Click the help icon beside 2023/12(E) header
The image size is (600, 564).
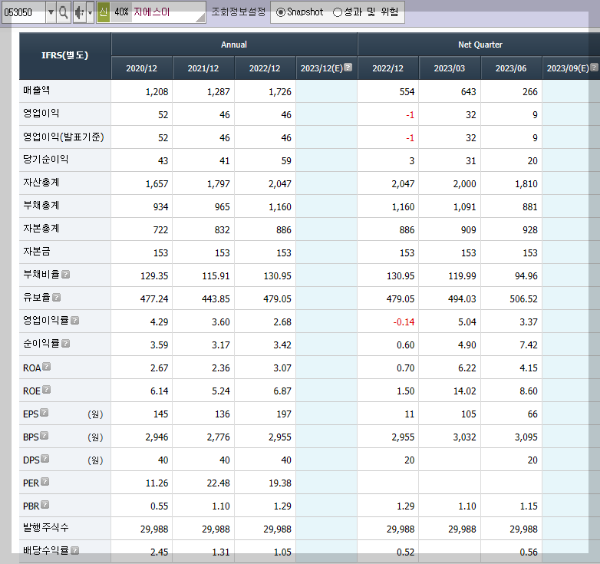(x=348, y=67)
